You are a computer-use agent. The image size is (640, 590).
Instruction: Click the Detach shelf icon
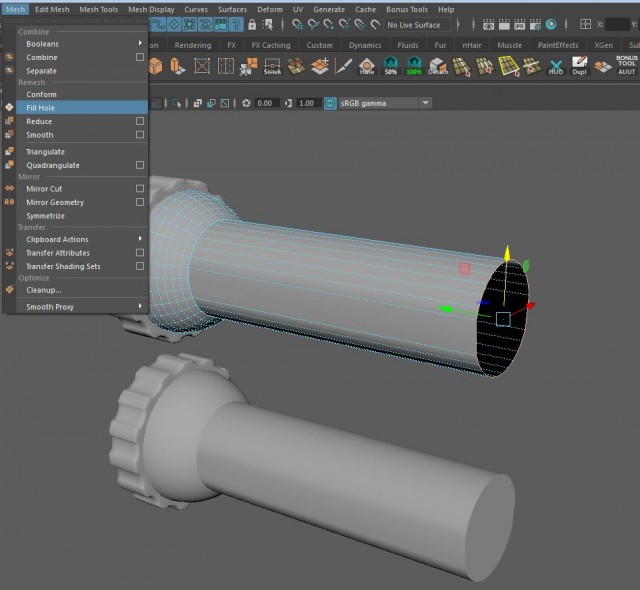[x=438, y=66]
